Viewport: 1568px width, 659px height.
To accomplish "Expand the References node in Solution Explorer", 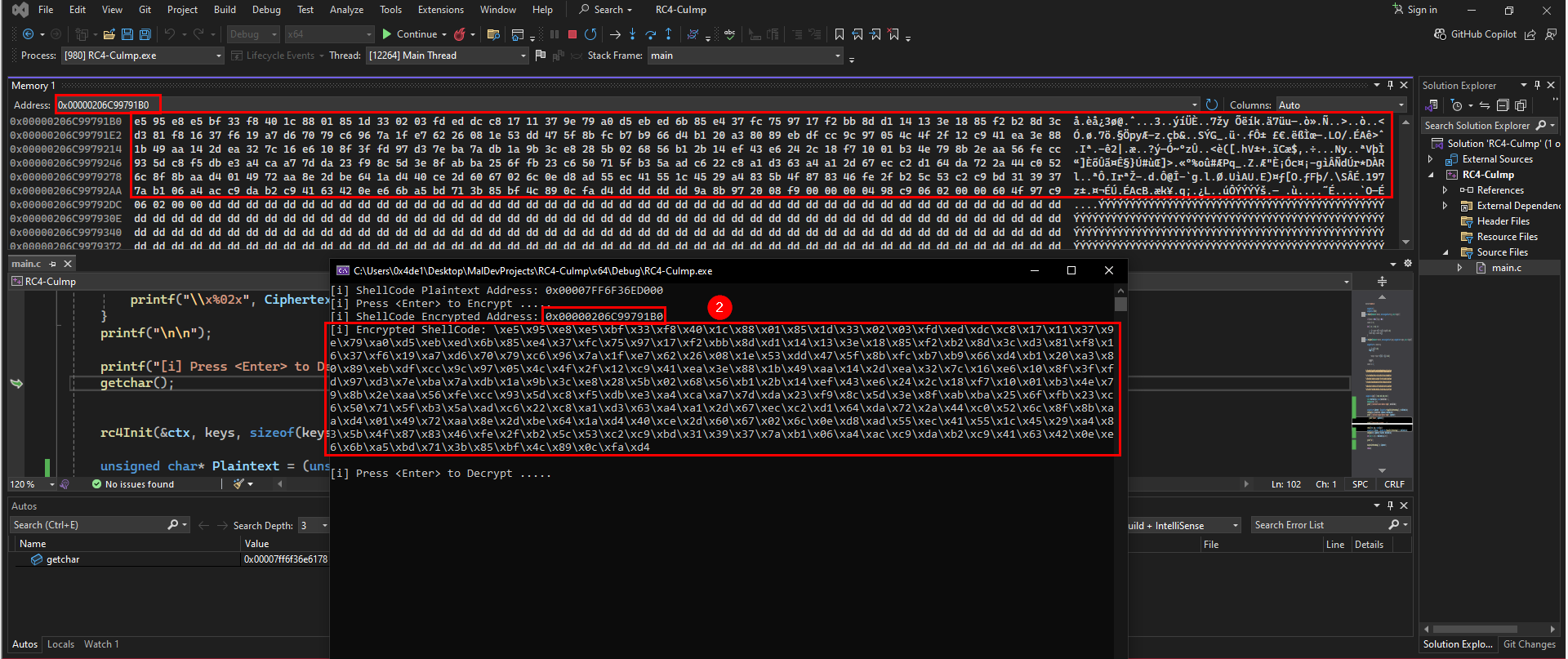I will (x=1445, y=190).
